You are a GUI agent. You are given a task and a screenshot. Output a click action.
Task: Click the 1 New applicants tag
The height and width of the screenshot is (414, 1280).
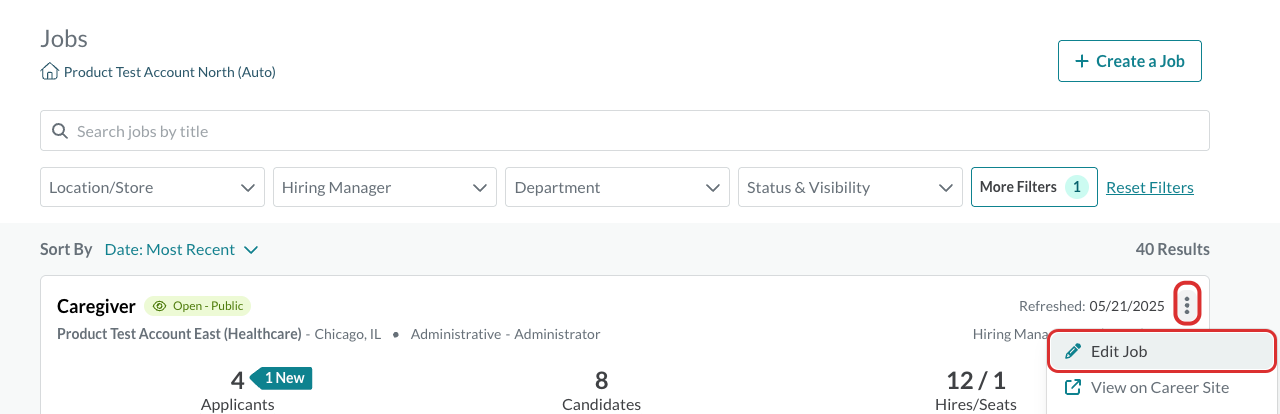(282, 378)
